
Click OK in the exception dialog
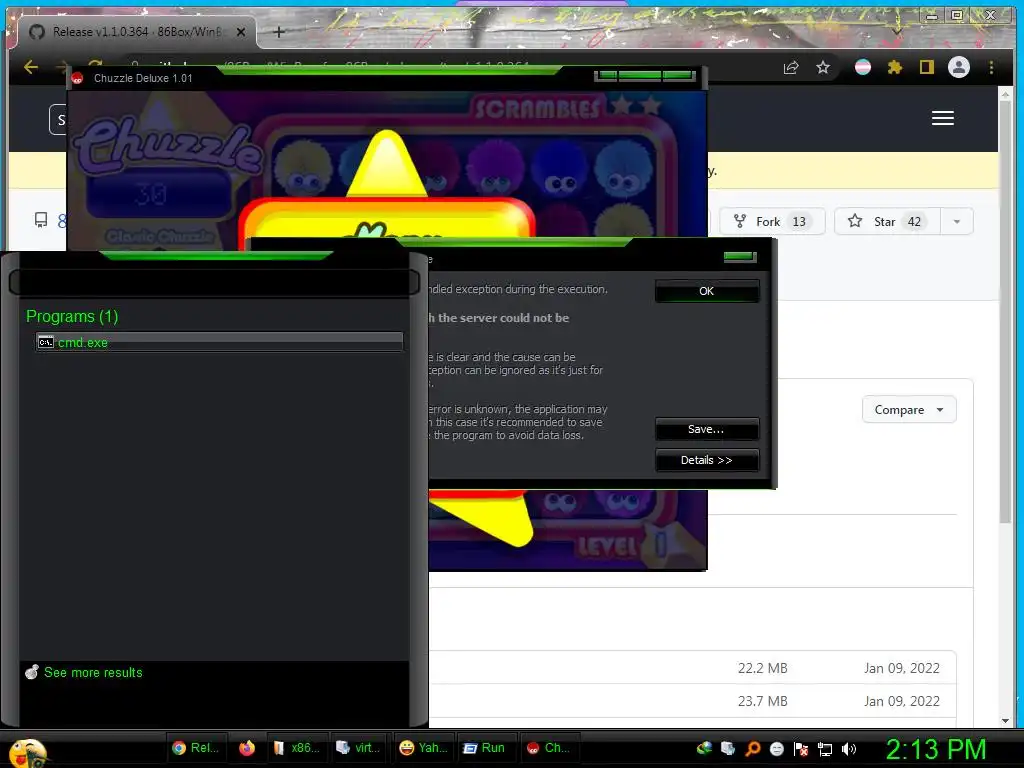707,291
